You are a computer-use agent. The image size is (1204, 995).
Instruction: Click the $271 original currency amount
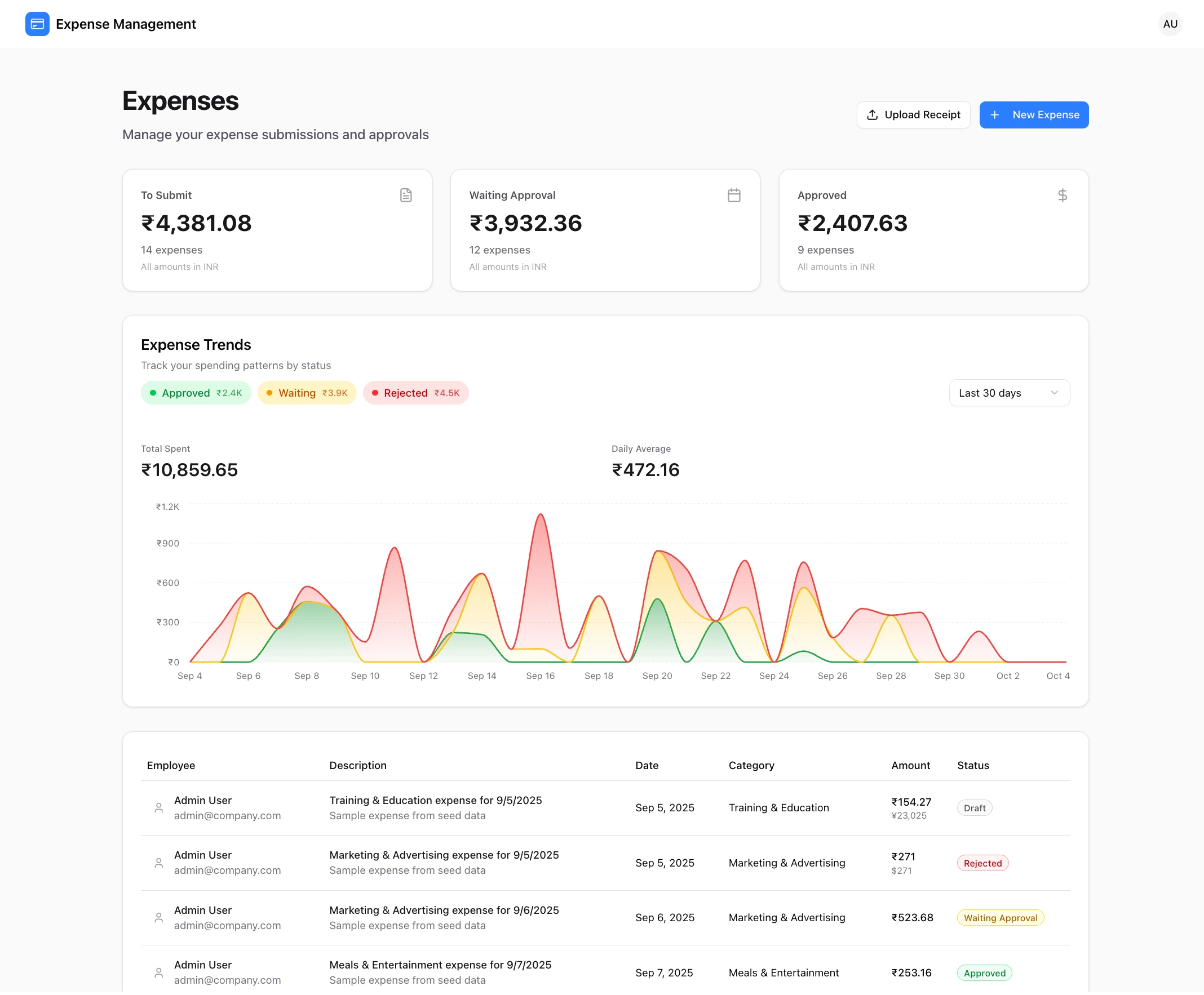(901, 871)
